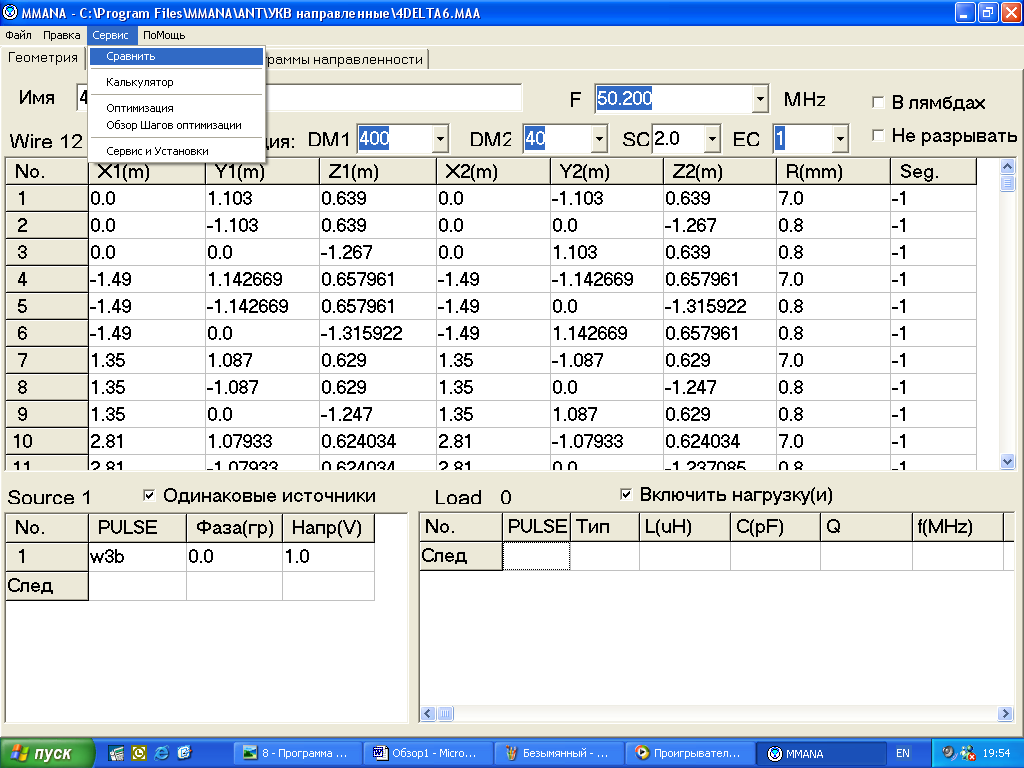Click the load table scroll left arrow
Screen dimensions: 1024x768
tap(428, 714)
